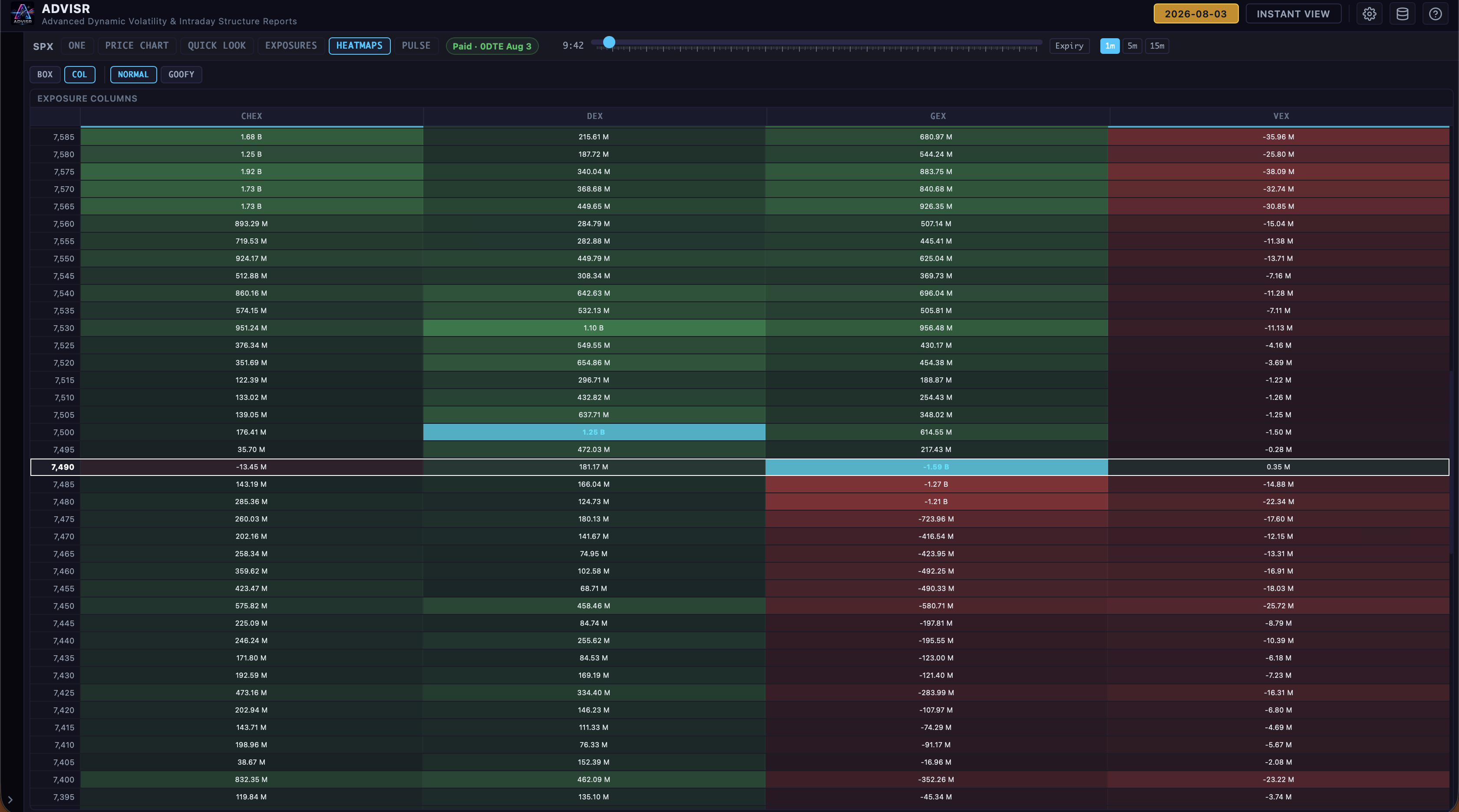This screenshot has height=812, width=1459.
Task: Click the DEX column header
Action: coord(595,116)
